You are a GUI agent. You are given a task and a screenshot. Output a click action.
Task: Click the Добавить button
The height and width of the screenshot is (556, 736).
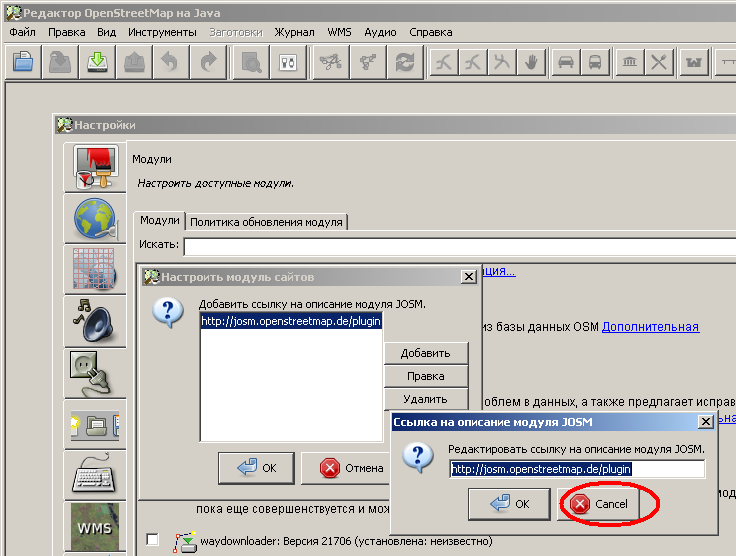pos(426,353)
